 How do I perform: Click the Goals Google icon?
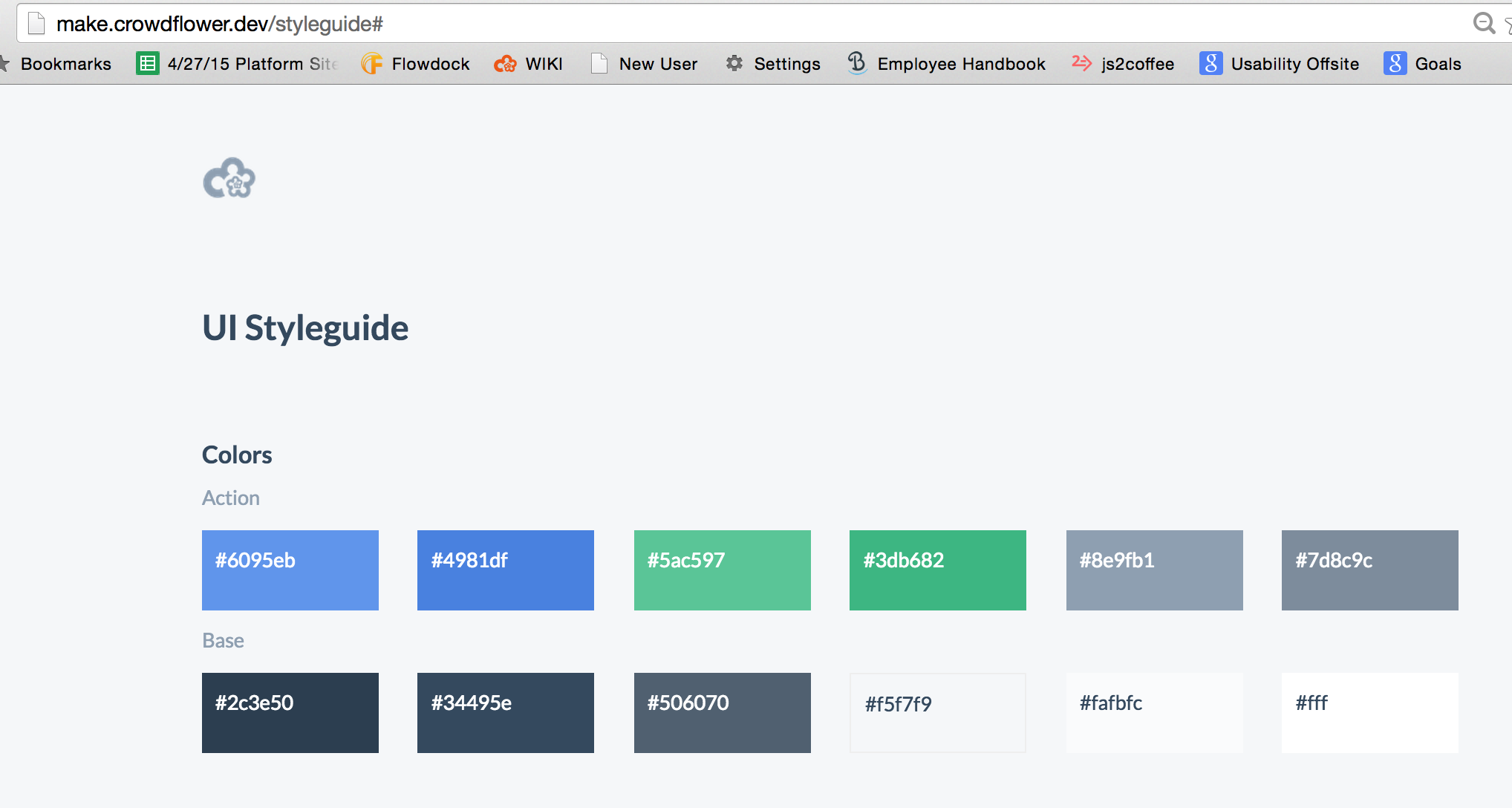tap(1395, 64)
